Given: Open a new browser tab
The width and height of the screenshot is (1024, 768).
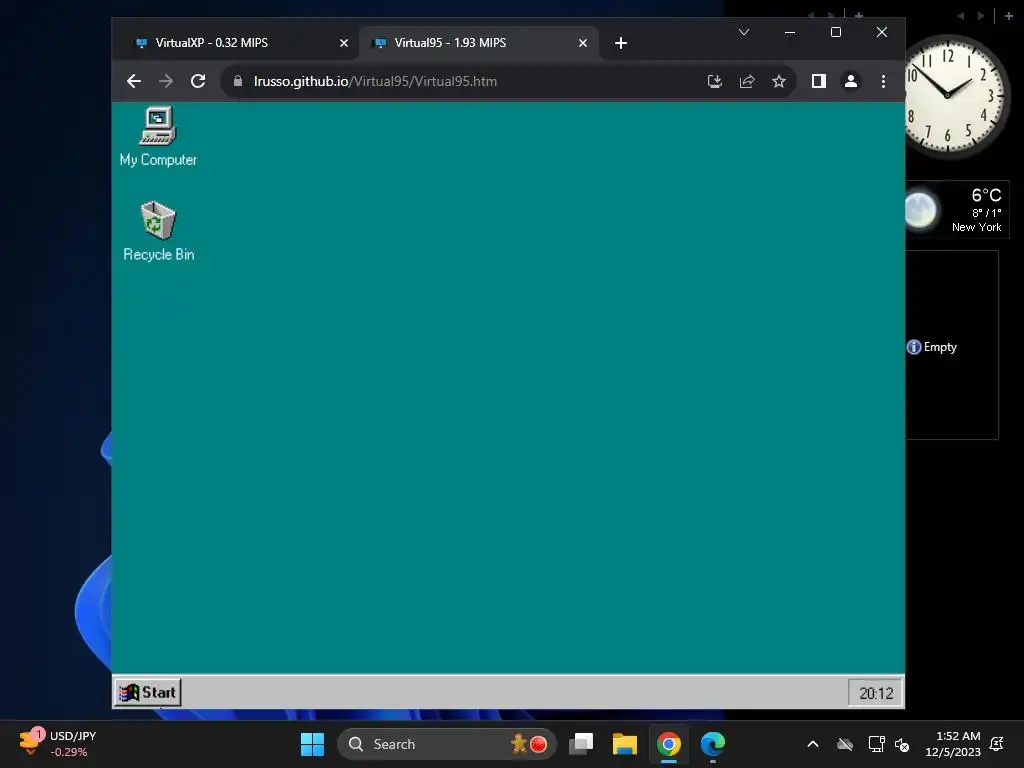Looking at the screenshot, I should [620, 43].
